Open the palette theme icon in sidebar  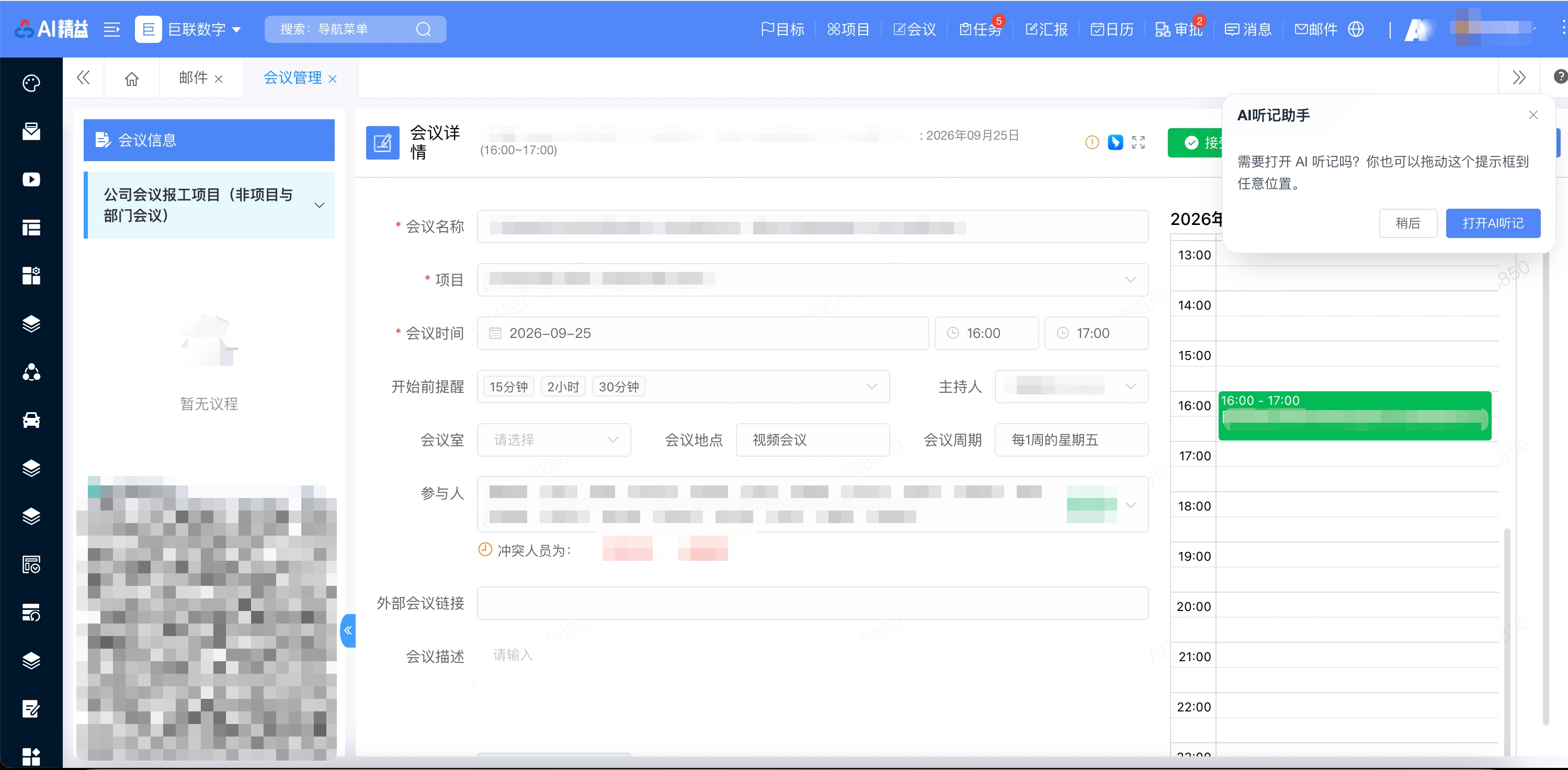point(31,83)
